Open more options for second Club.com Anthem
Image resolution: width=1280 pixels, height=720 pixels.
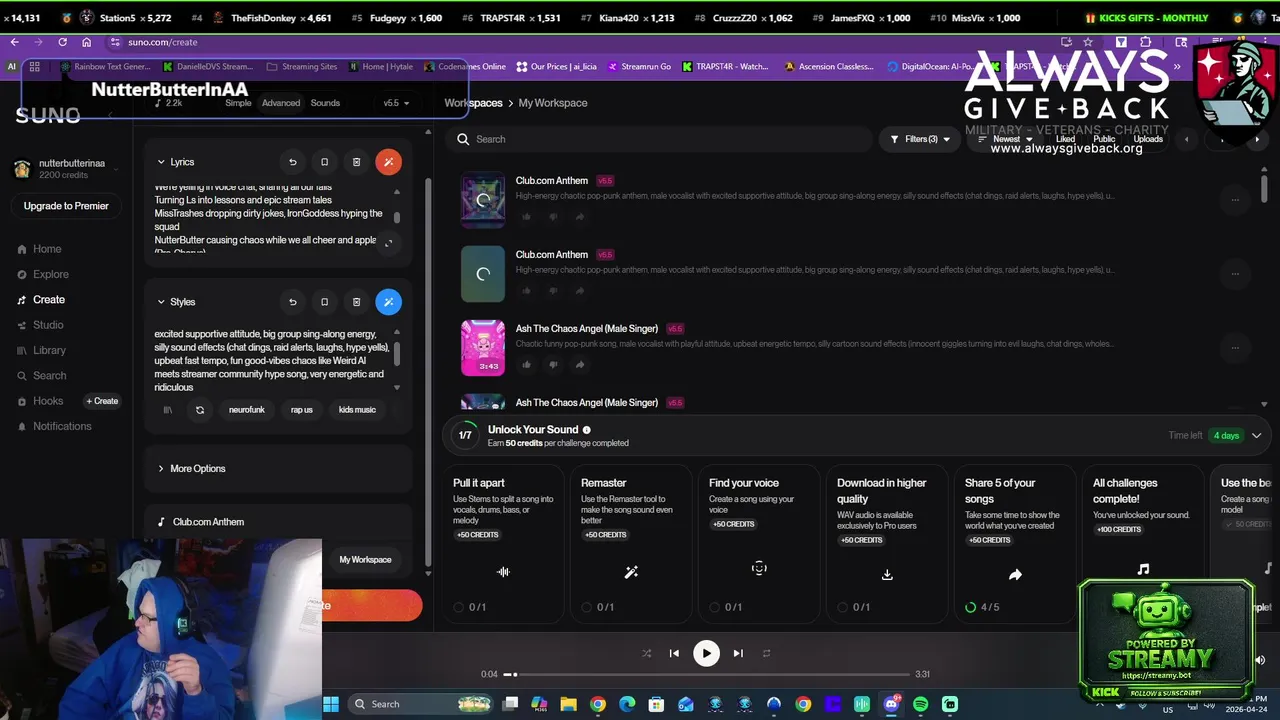coord(1235,274)
